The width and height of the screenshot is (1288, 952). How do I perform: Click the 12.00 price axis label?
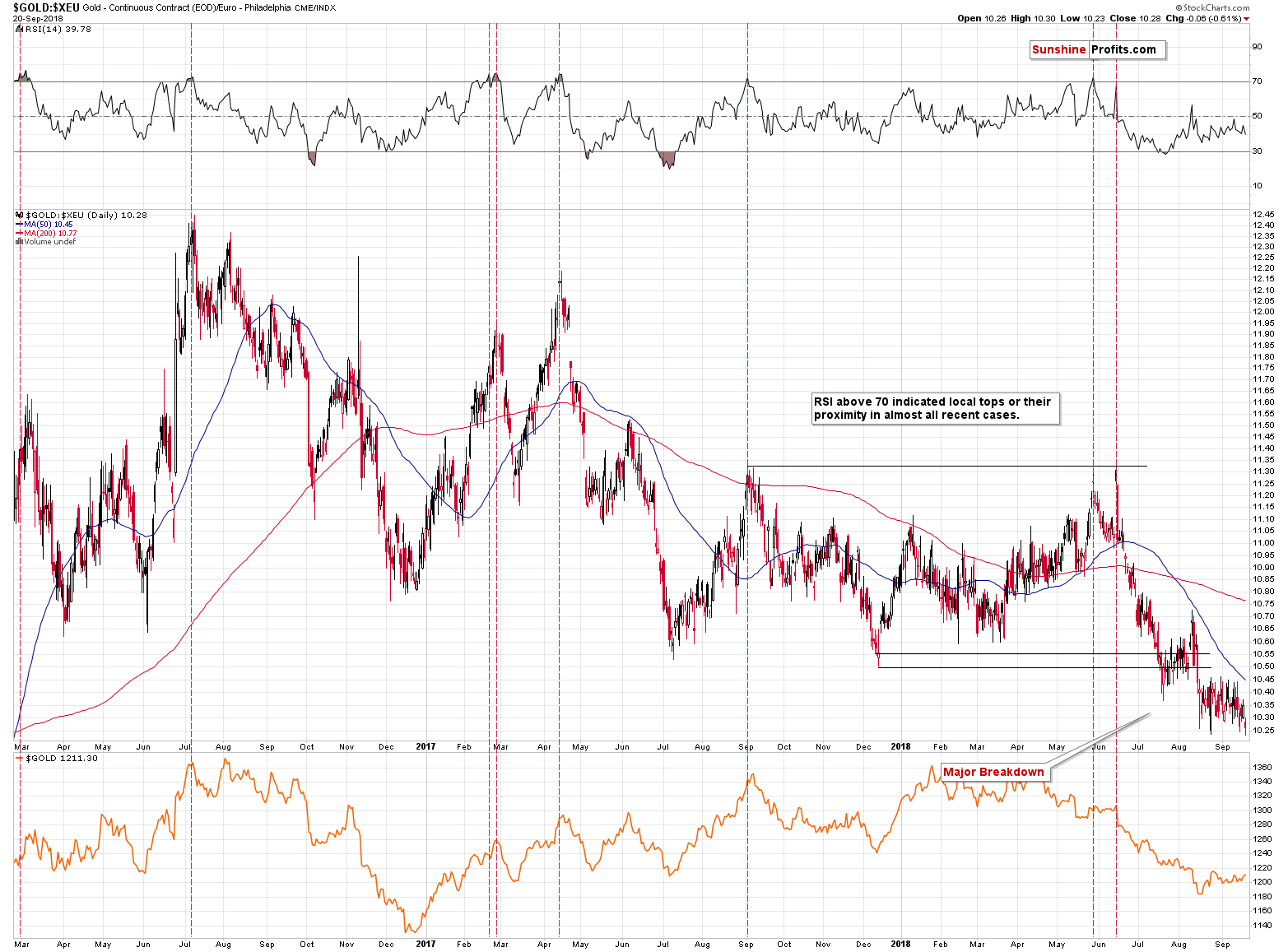tap(1262, 312)
